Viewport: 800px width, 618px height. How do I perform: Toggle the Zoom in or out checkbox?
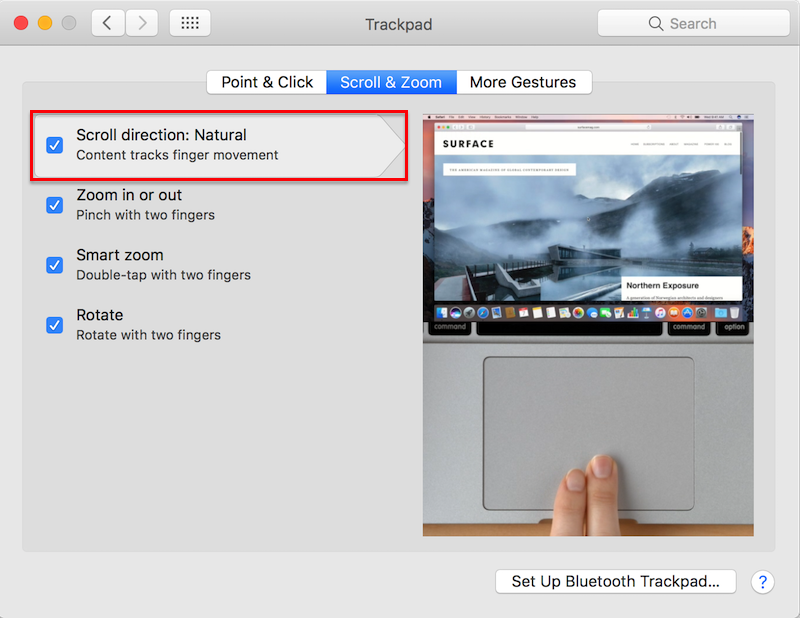click(55, 205)
